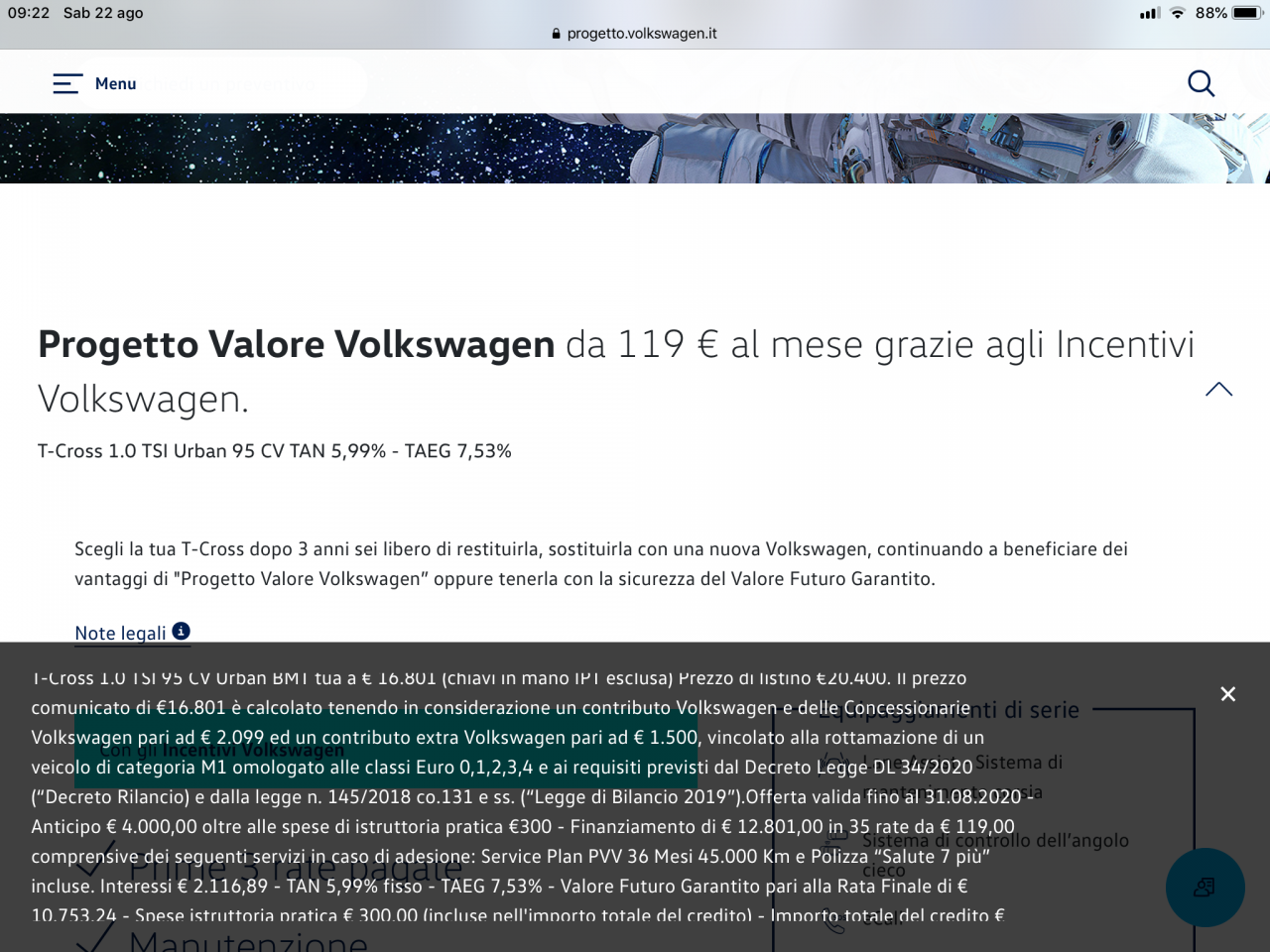The image size is (1270, 952).
Task: Click the legal notes text in overlay
Action: click(516, 796)
